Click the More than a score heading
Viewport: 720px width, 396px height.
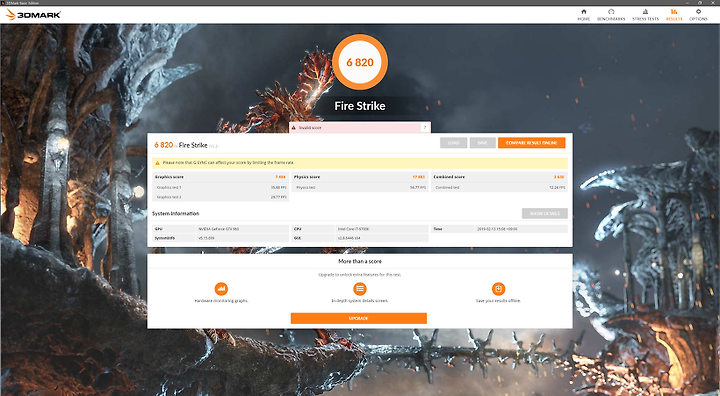[360, 261]
